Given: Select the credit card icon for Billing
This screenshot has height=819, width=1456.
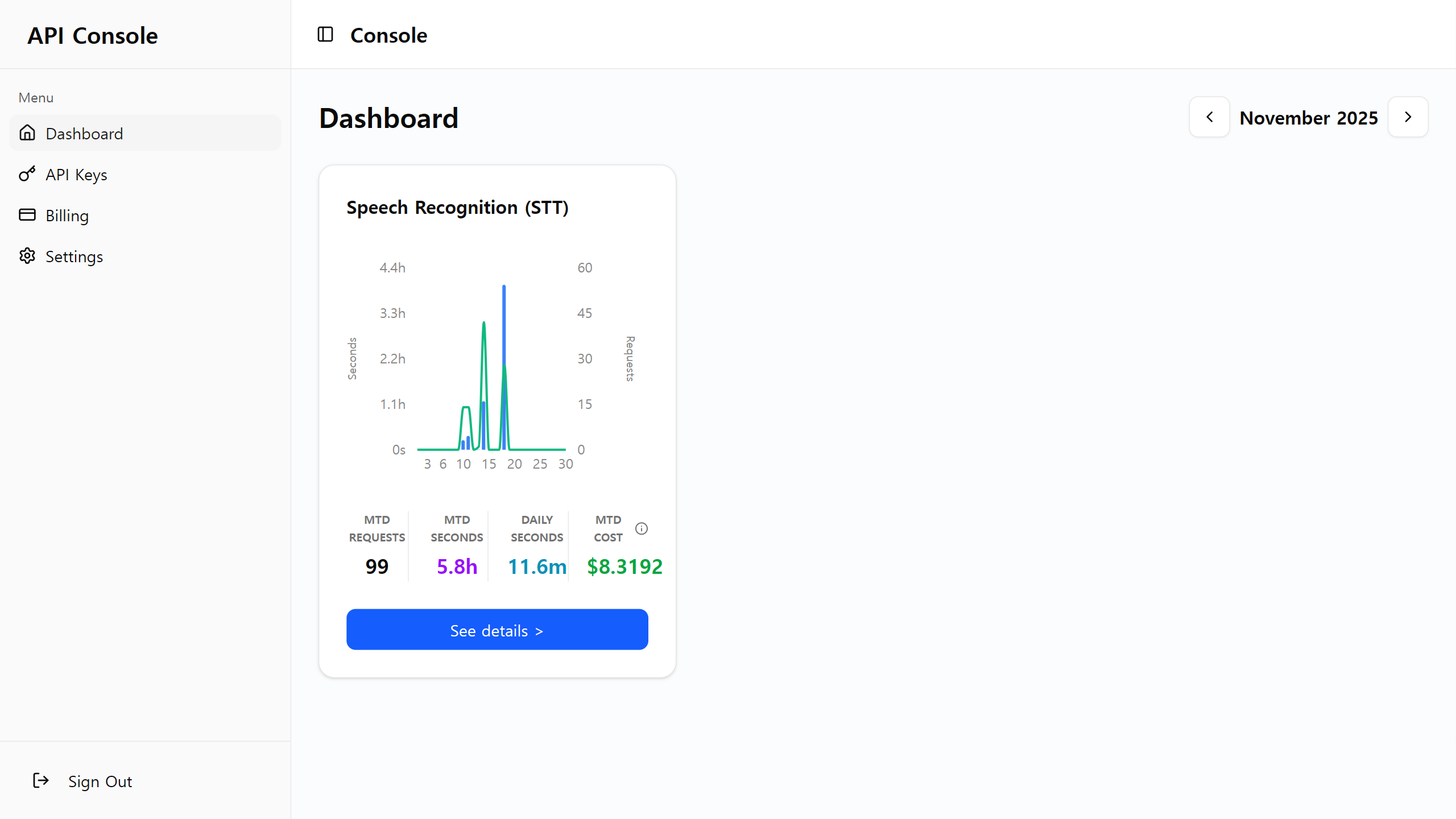Looking at the screenshot, I should pos(27,215).
